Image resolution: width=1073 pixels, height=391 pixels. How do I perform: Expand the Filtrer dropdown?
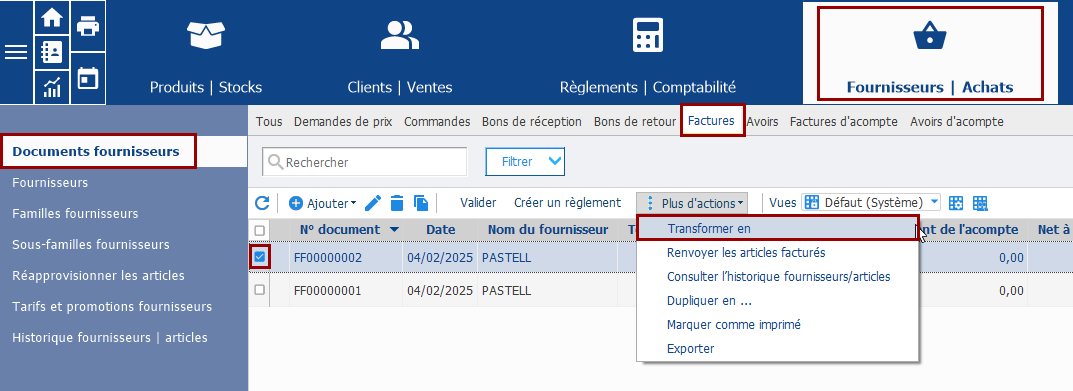tap(525, 162)
